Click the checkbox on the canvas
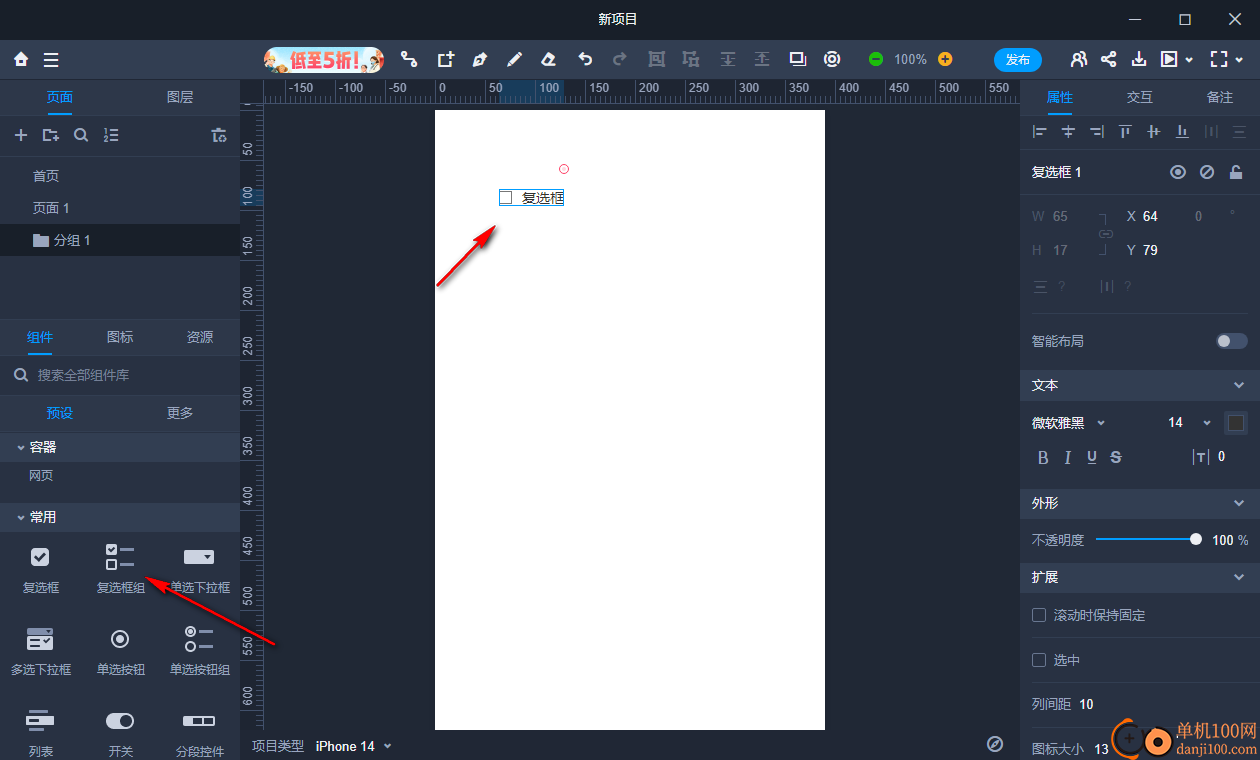The image size is (1260, 760). 506,198
